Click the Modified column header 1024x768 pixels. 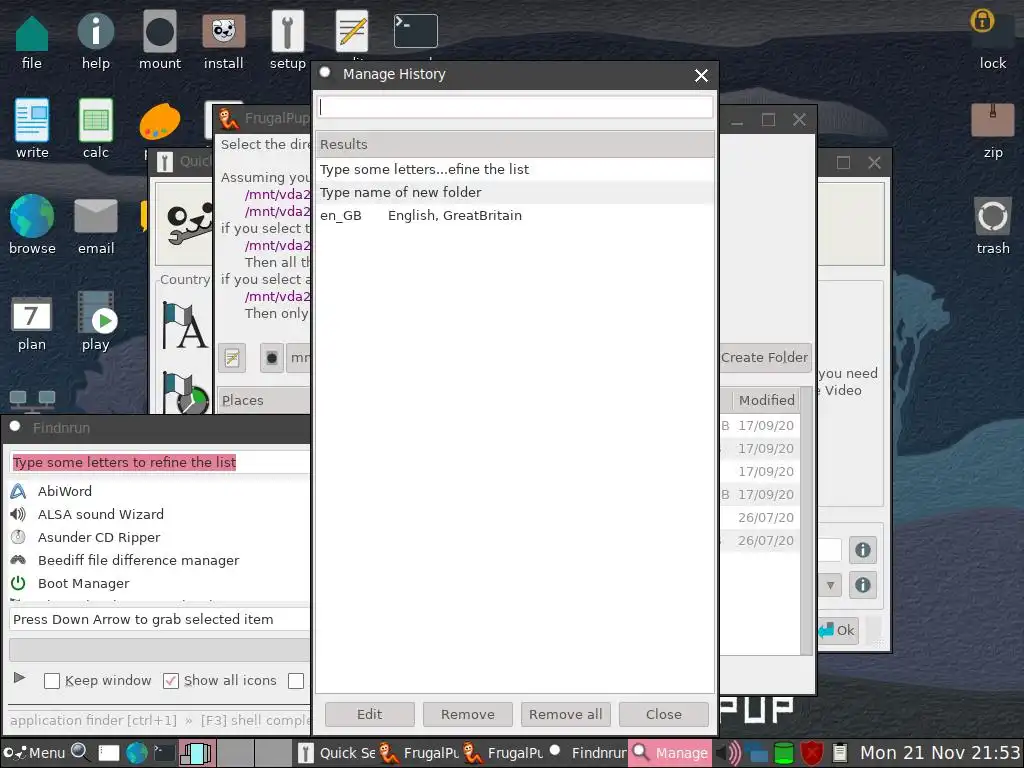click(765, 400)
